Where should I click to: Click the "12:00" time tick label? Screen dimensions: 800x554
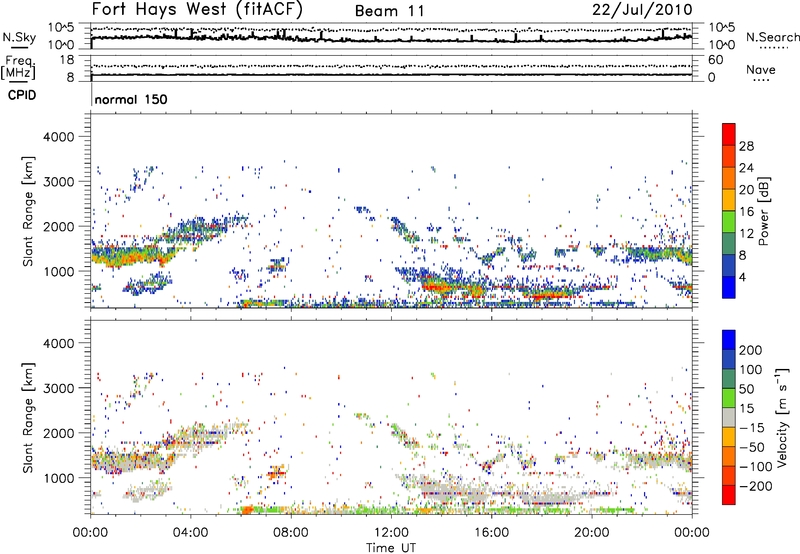tap(391, 533)
